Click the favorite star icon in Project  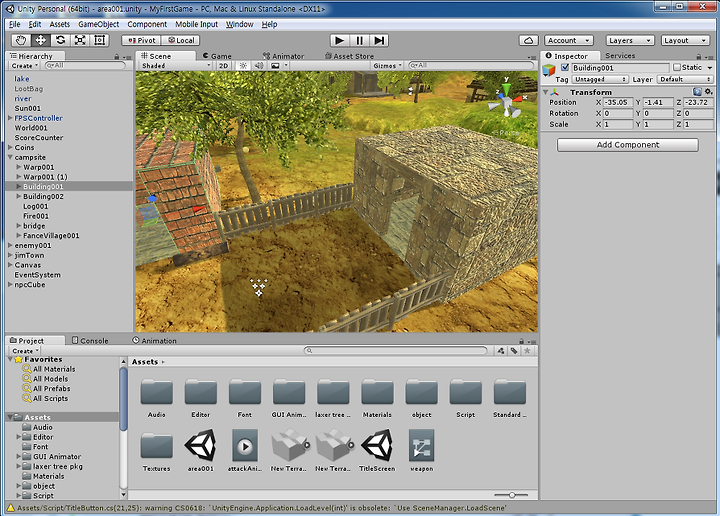(x=527, y=351)
